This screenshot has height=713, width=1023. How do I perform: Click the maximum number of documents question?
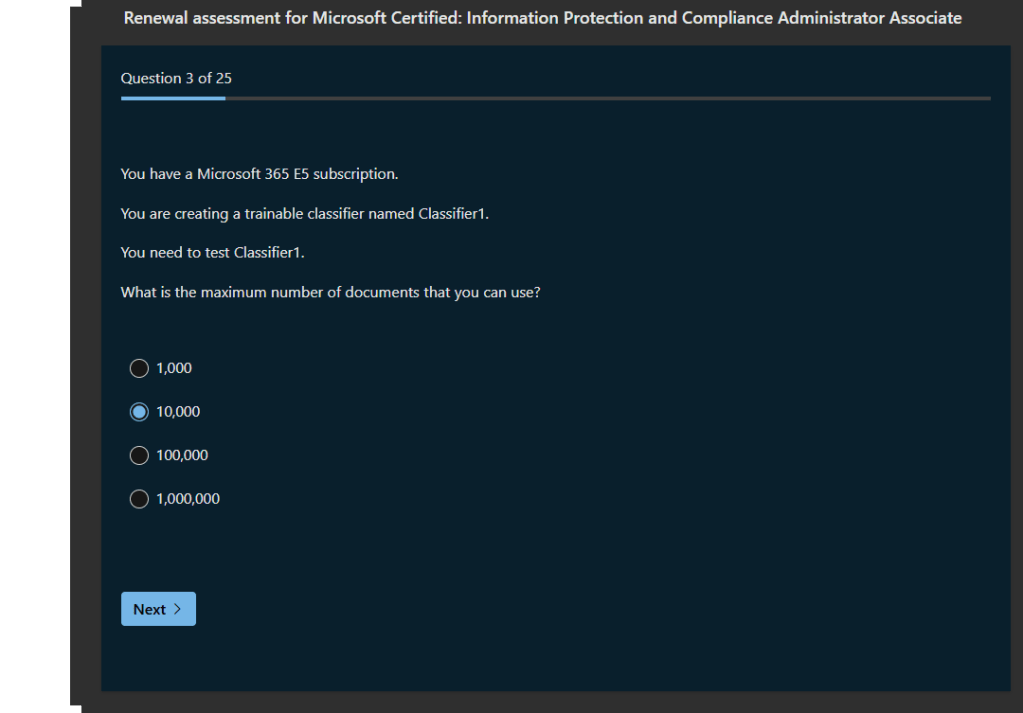click(330, 293)
